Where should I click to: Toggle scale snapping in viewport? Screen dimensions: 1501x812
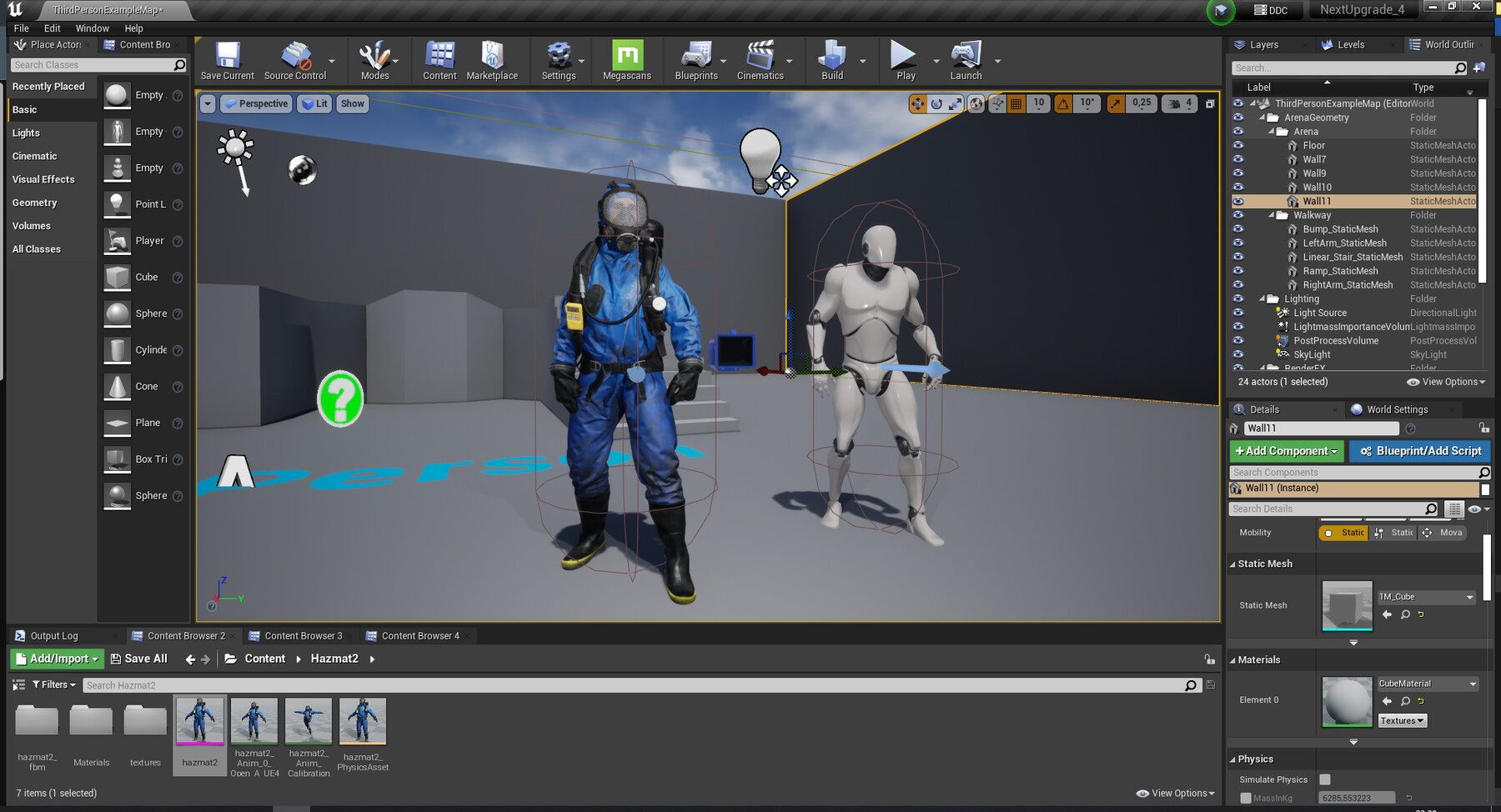(1116, 103)
